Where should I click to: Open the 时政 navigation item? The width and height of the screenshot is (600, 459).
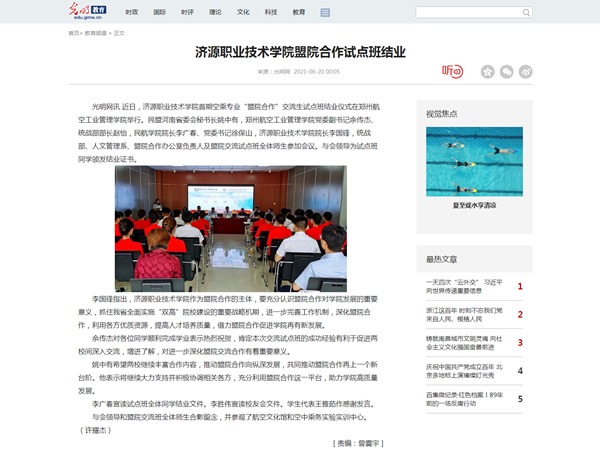click(132, 12)
